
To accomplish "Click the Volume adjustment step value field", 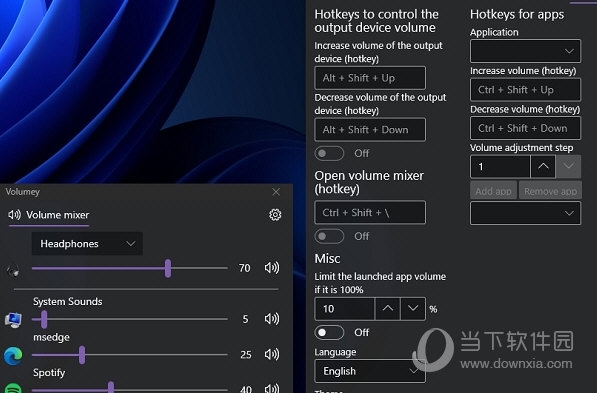I will click(x=500, y=166).
